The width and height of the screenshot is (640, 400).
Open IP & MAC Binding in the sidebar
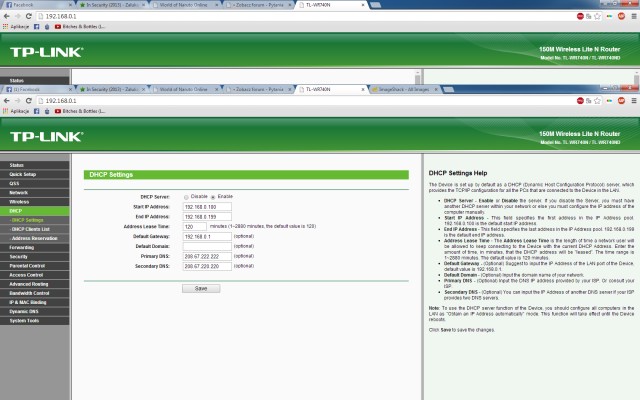[35, 302]
